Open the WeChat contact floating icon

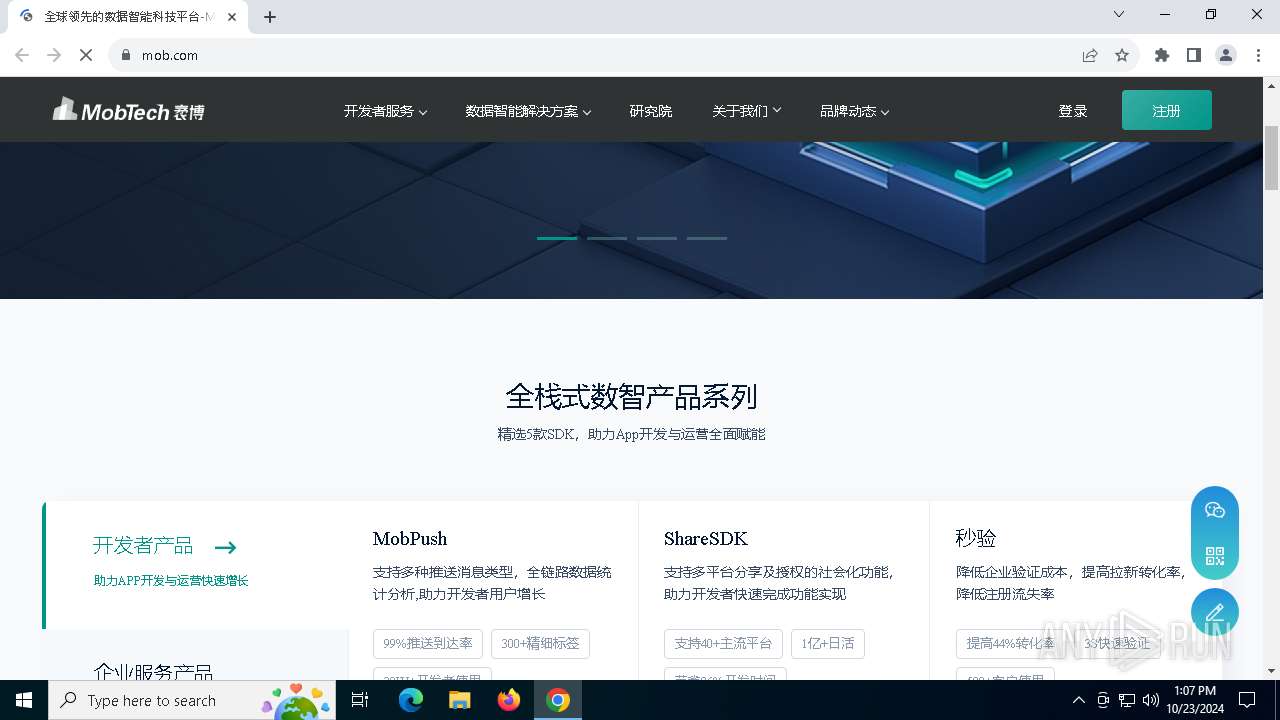coord(1215,510)
